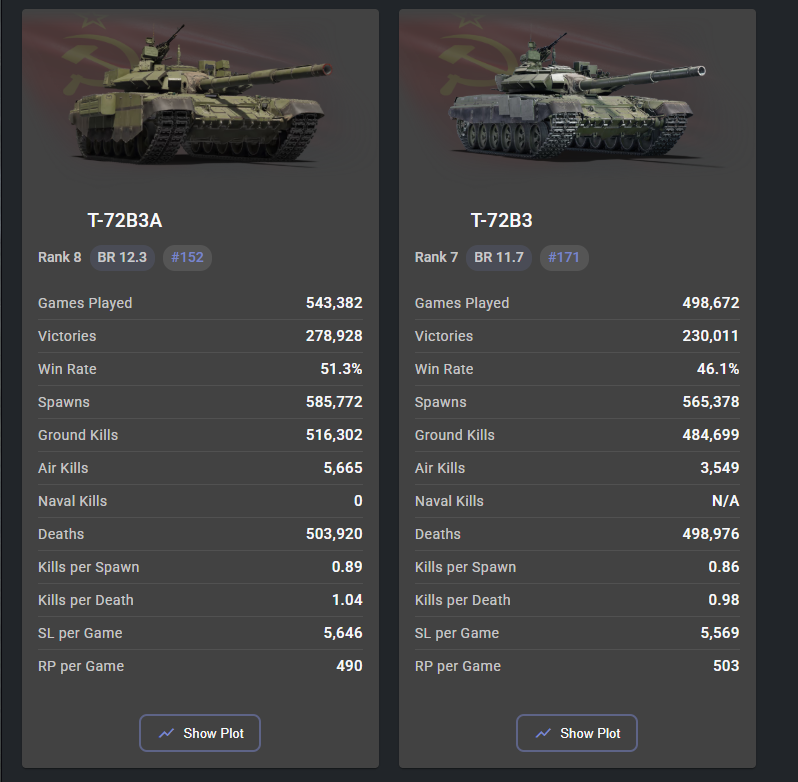
Task: Click the Rank 7 label
Action: pyautogui.click(x=437, y=257)
